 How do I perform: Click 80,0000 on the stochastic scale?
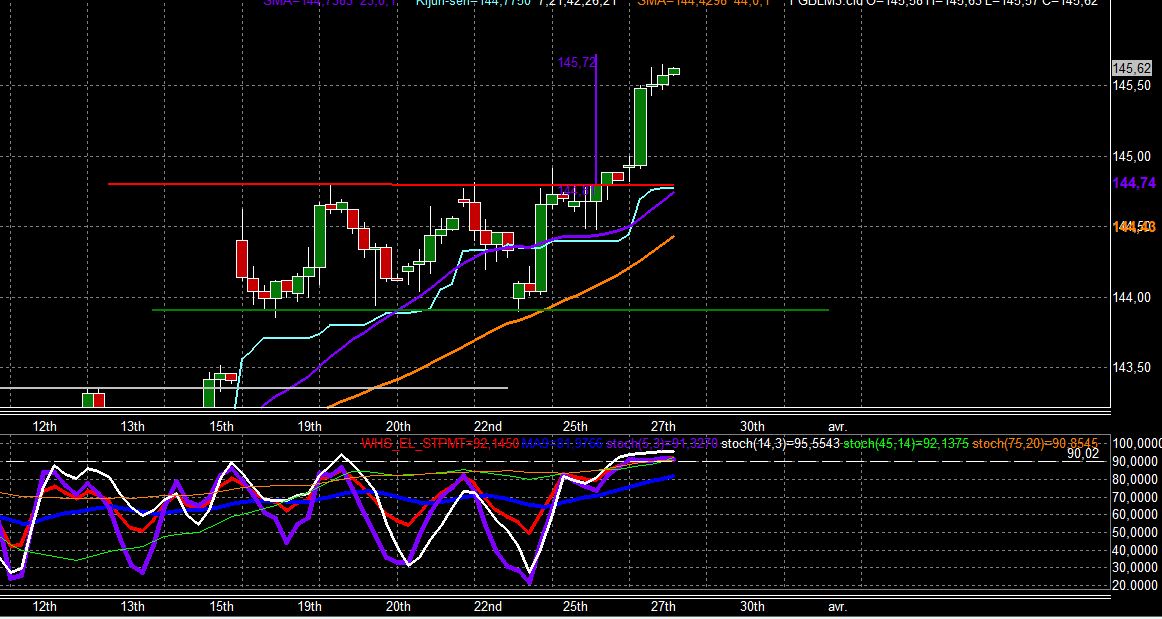1137,479
